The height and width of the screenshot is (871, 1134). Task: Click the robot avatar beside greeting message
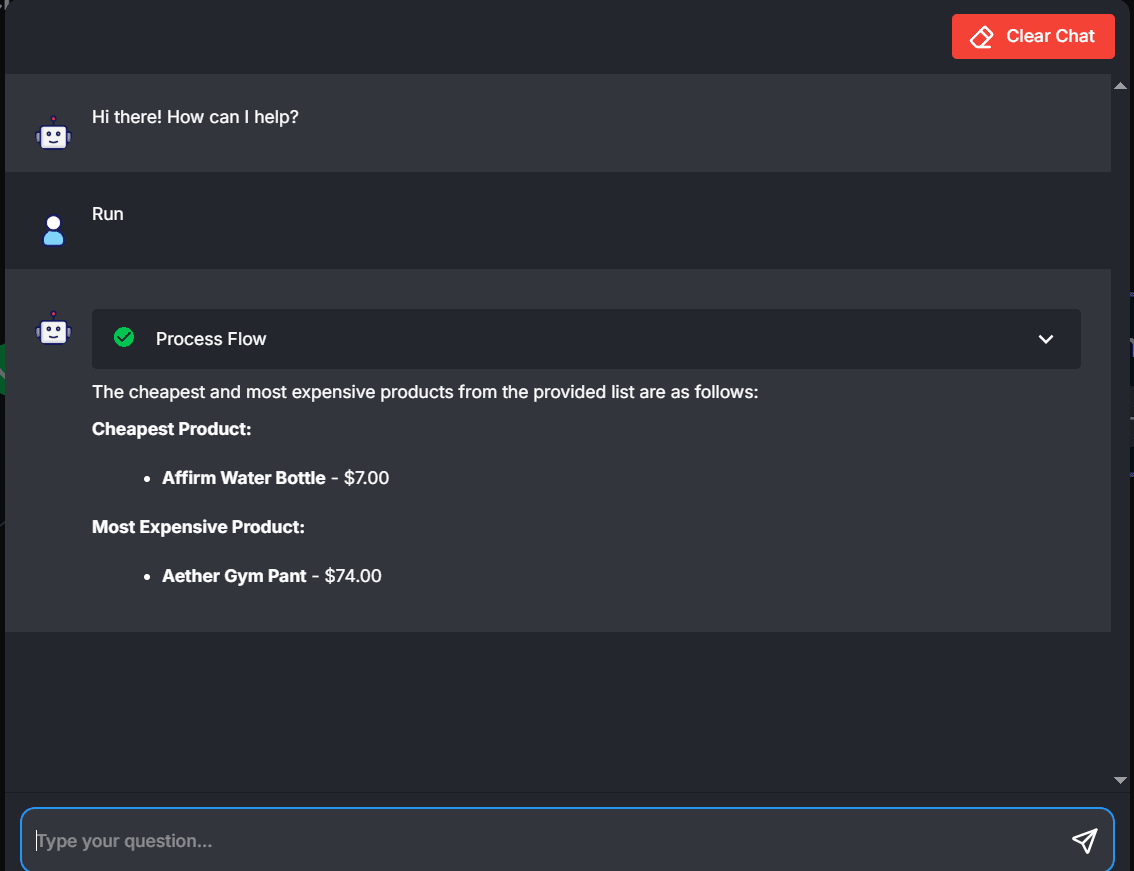coord(54,133)
